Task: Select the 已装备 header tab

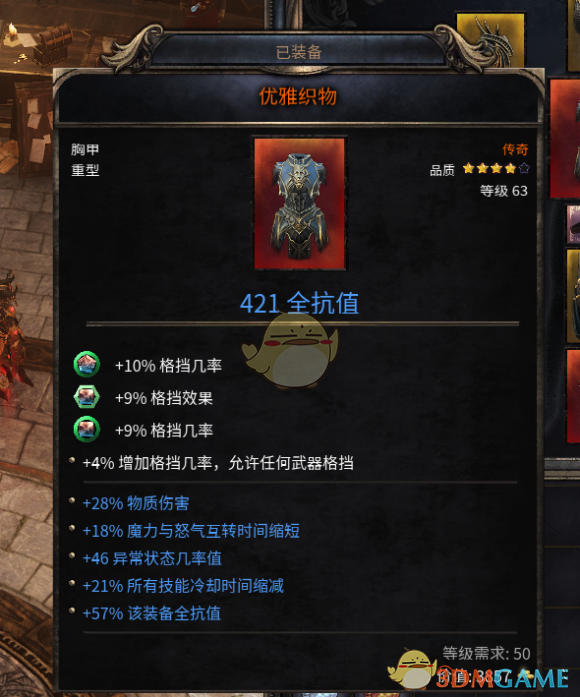Action: [299, 52]
